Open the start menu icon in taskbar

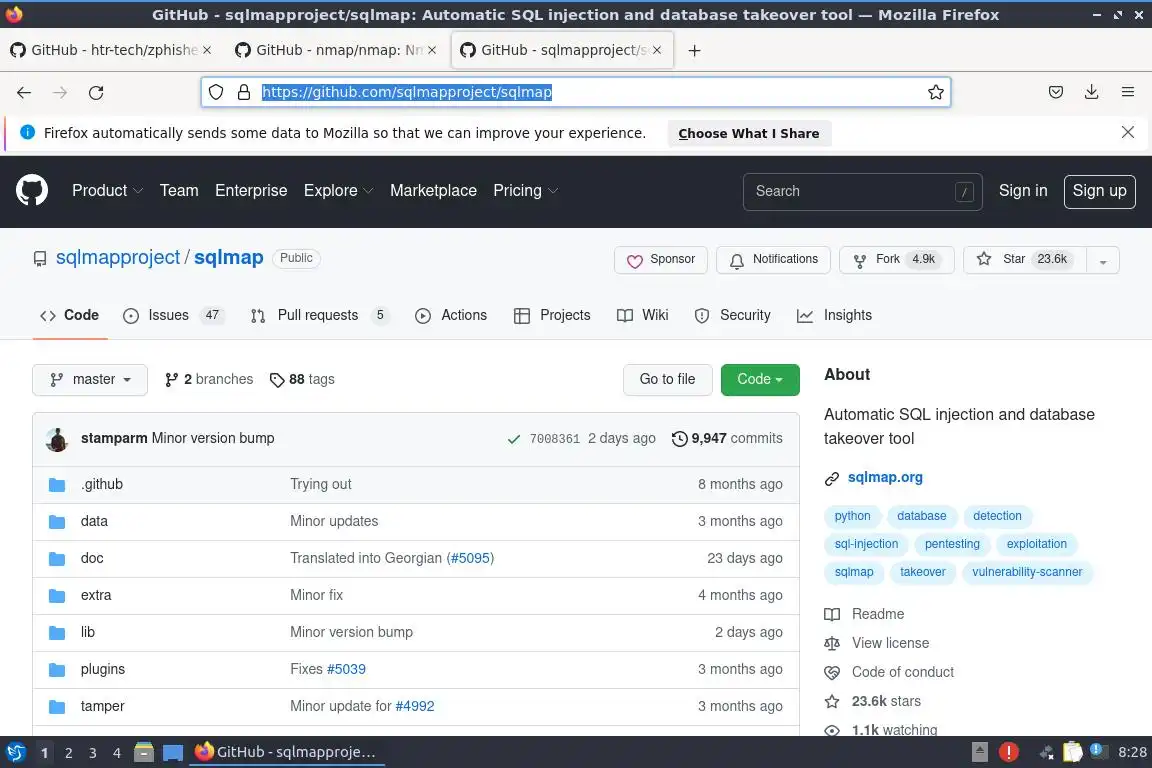15,752
